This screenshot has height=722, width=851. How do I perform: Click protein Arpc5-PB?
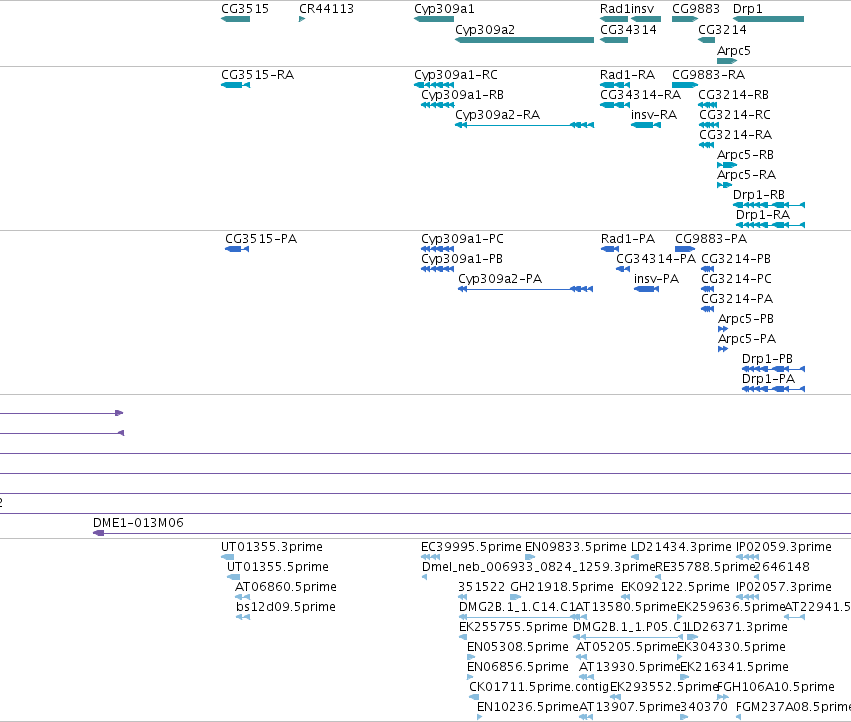click(746, 319)
